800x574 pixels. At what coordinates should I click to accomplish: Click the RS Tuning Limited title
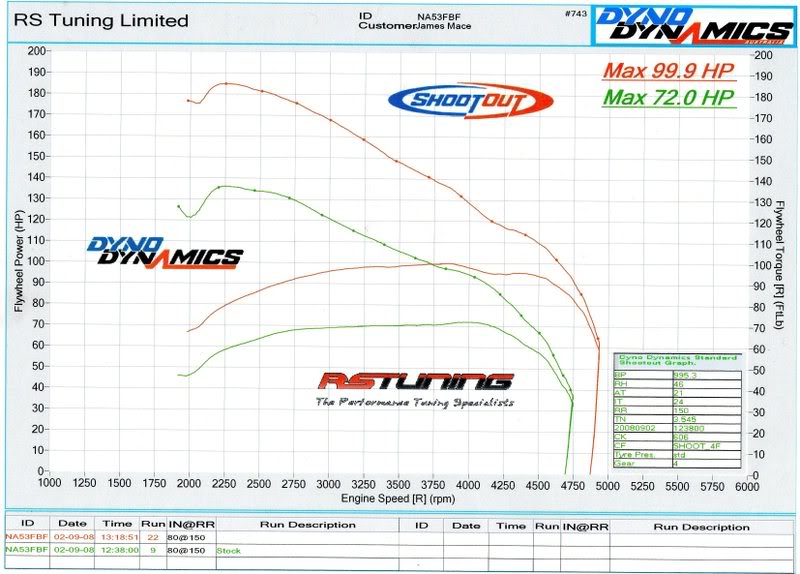tap(98, 20)
